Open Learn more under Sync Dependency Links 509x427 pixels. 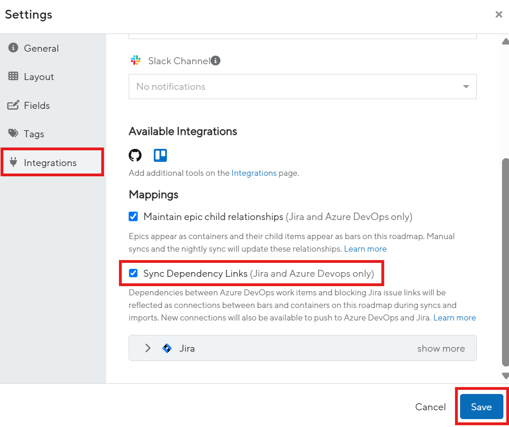[x=454, y=318]
